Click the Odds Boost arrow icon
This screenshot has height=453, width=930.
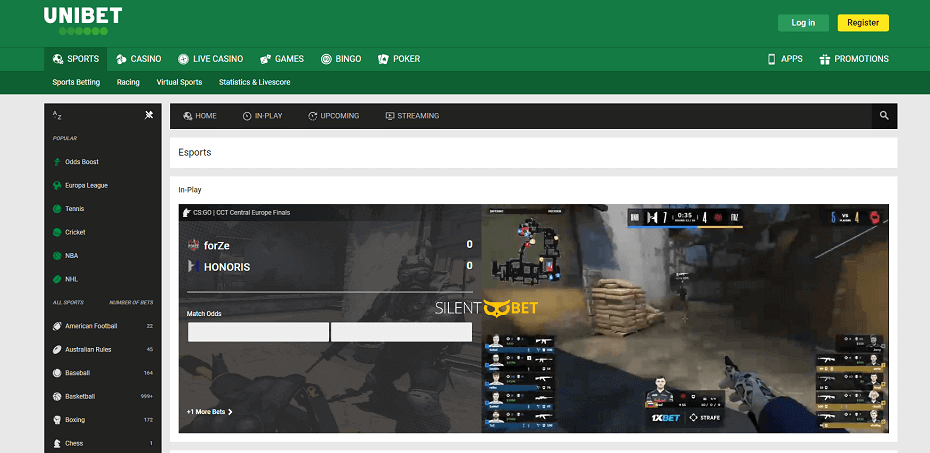point(57,162)
